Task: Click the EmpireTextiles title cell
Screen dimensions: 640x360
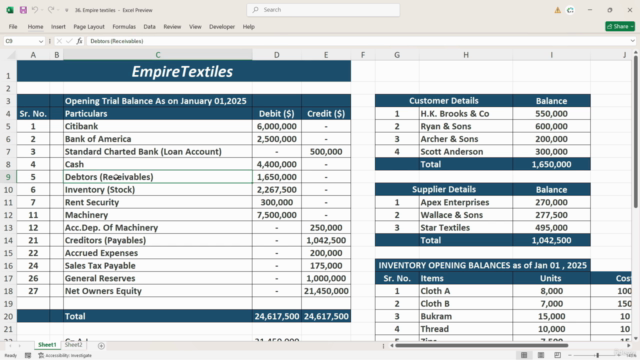Action: click(x=184, y=71)
